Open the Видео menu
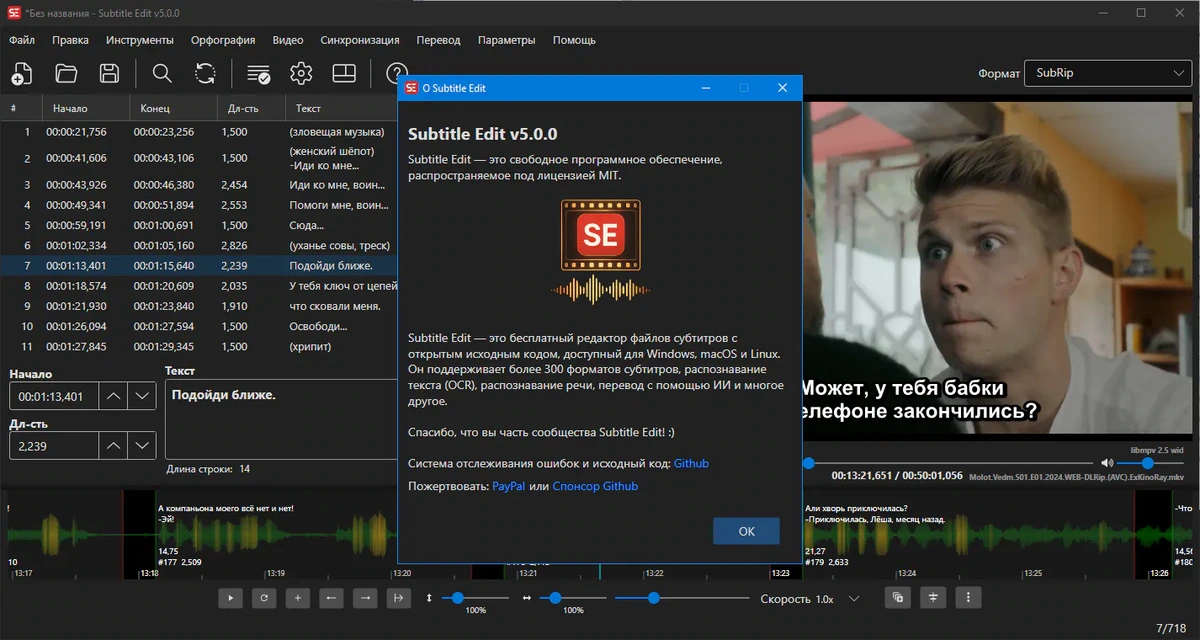The width and height of the screenshot is (1200, 640). [288, 40]
